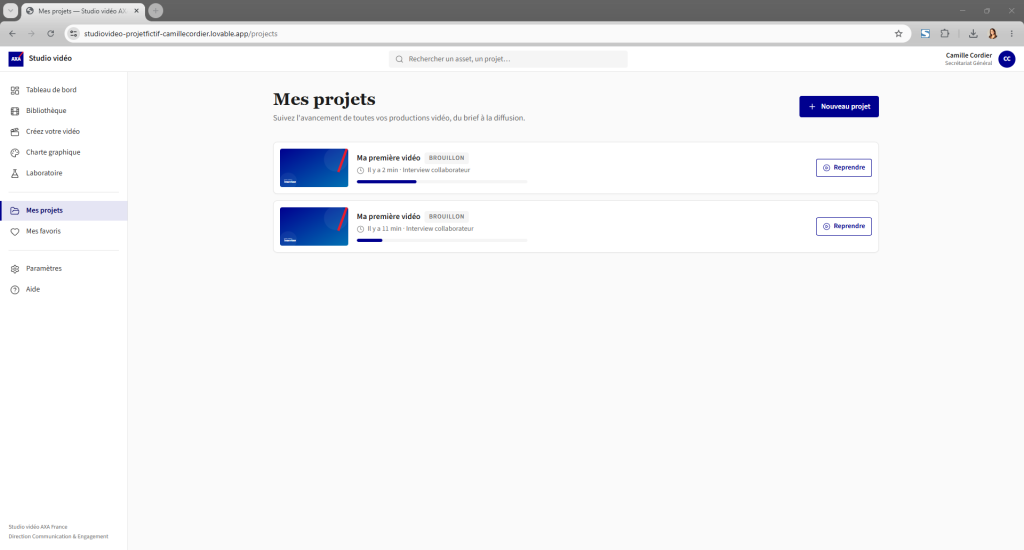Open Charte graphique page

[64, 153]
